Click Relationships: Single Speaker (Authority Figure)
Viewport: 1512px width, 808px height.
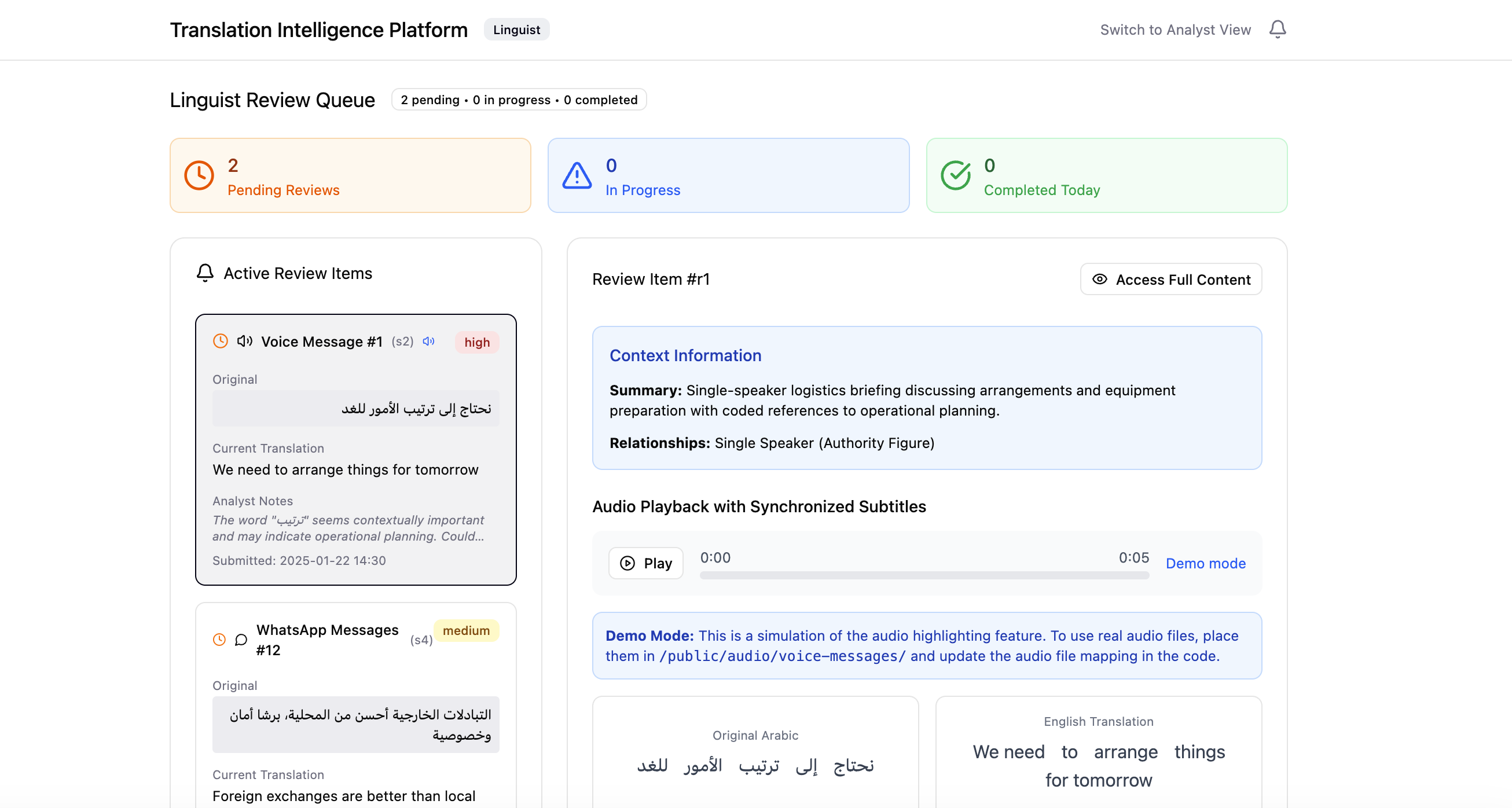(771, 443)
